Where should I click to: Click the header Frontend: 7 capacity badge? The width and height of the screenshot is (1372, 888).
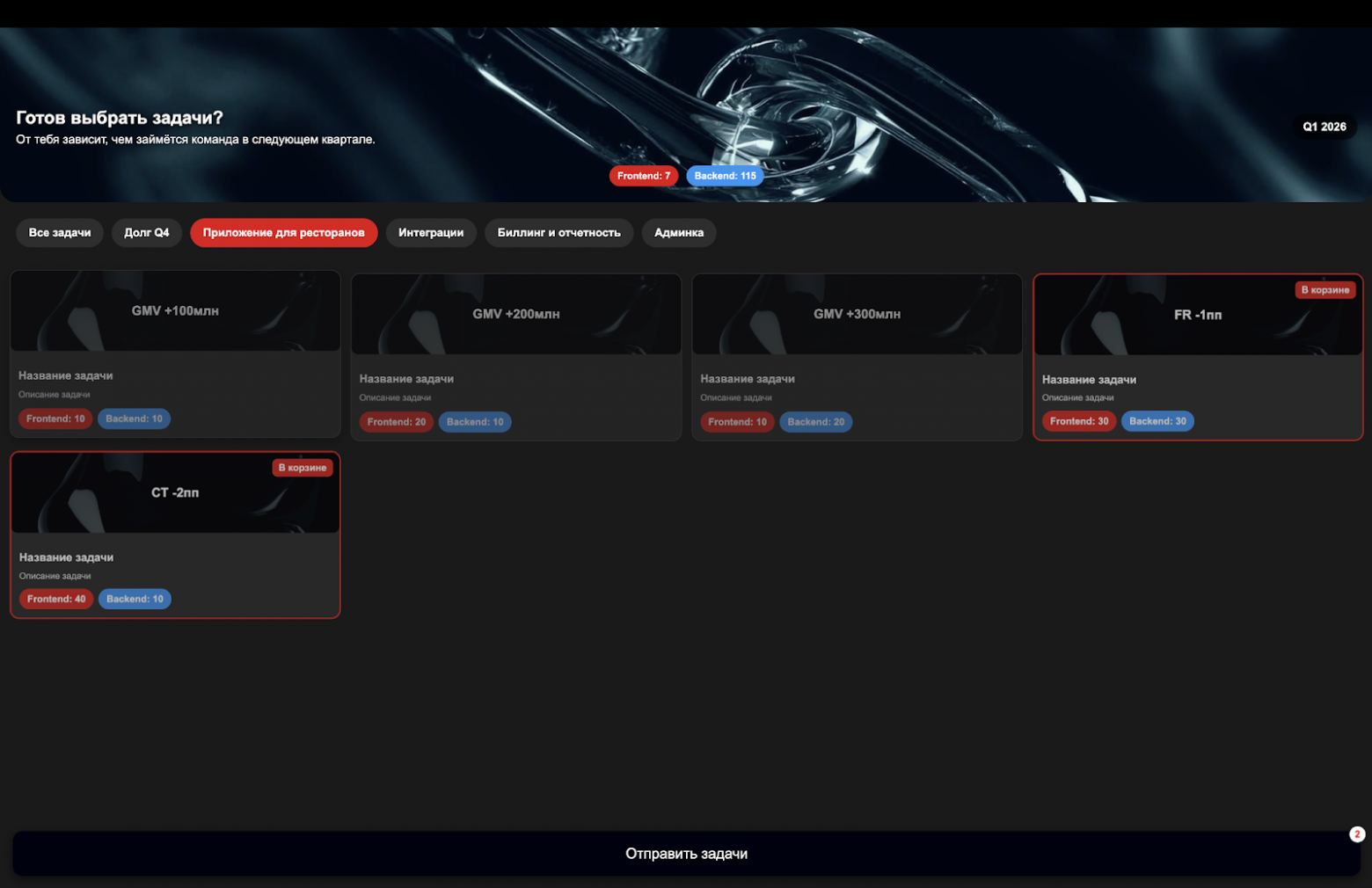tap(643, 176)
